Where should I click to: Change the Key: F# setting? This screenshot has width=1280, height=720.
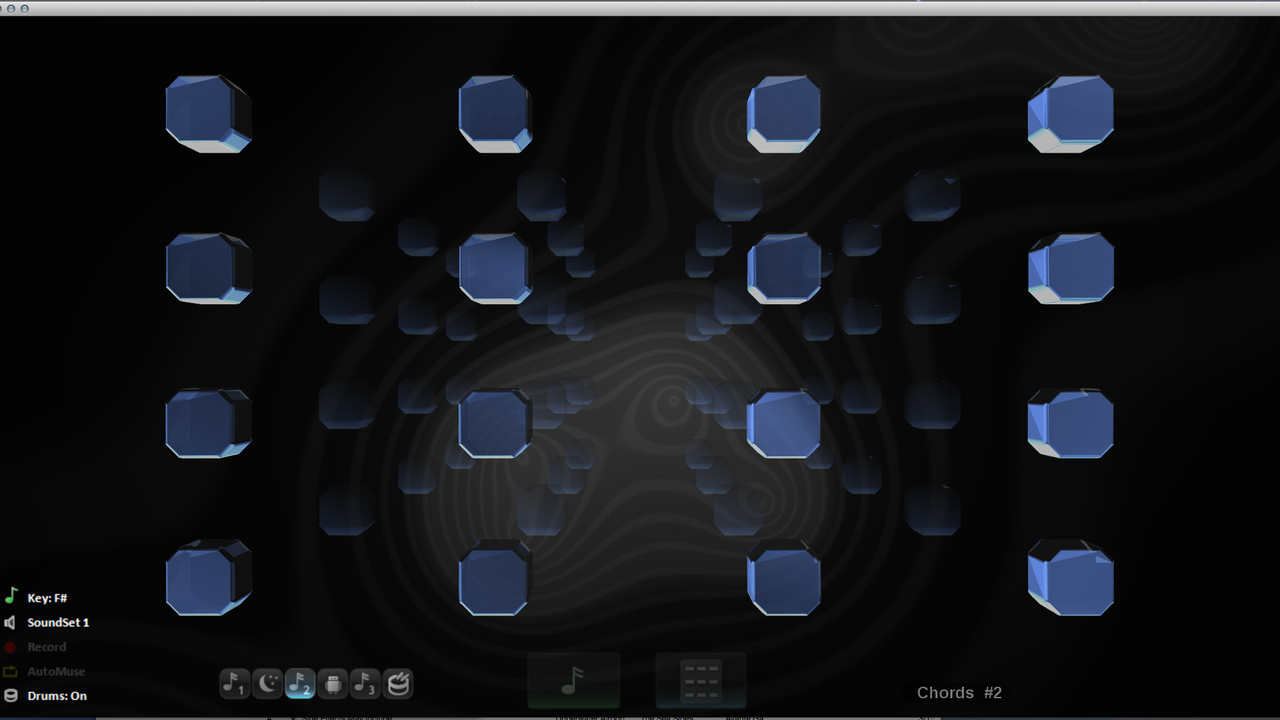47,598
